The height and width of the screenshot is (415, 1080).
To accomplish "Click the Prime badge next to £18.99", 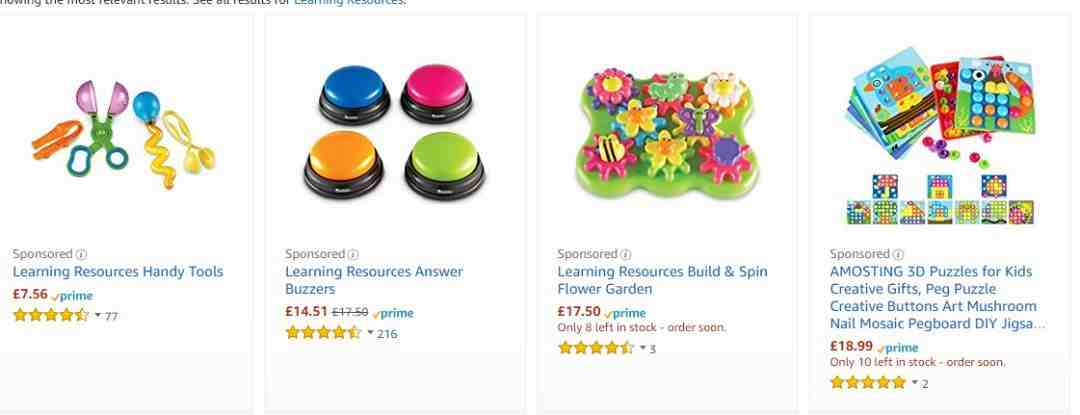I will 897,348.
